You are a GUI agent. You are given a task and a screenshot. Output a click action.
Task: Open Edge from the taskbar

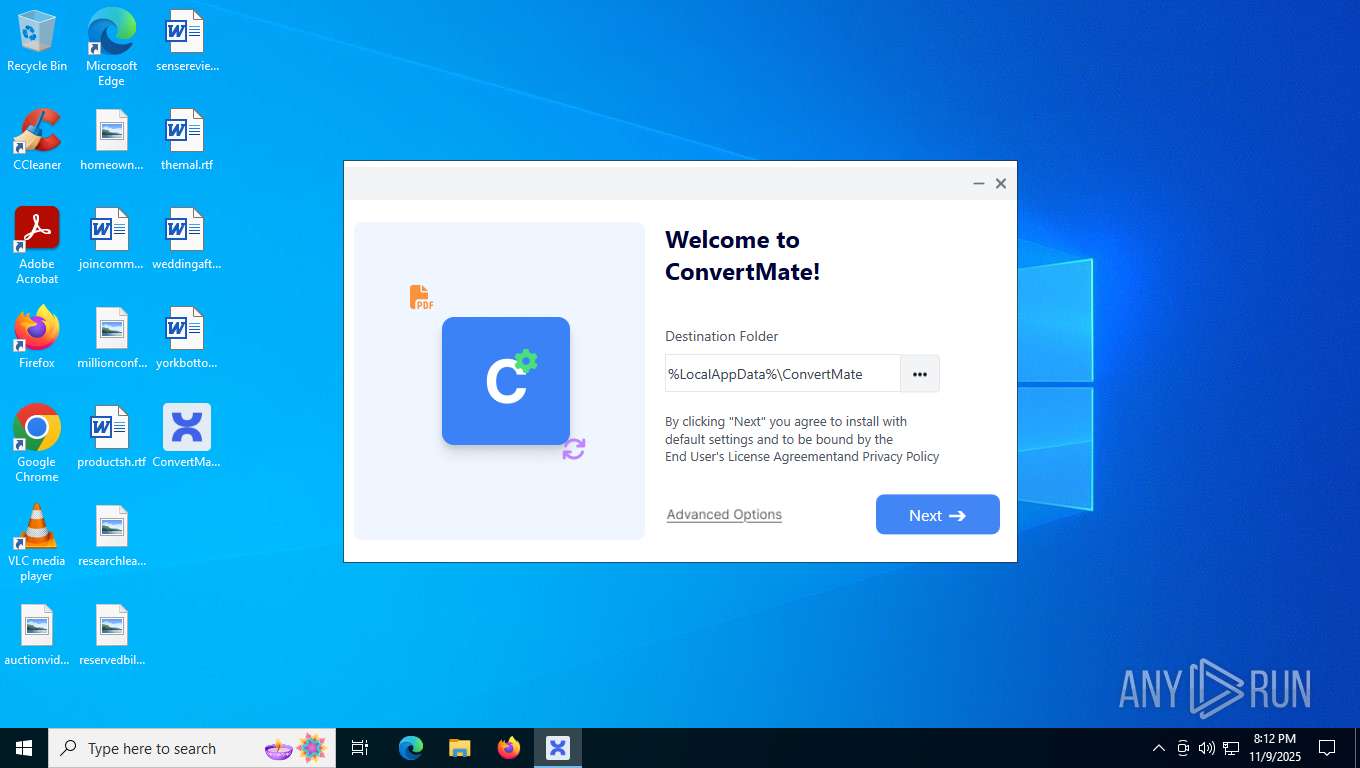click(411, 748)
